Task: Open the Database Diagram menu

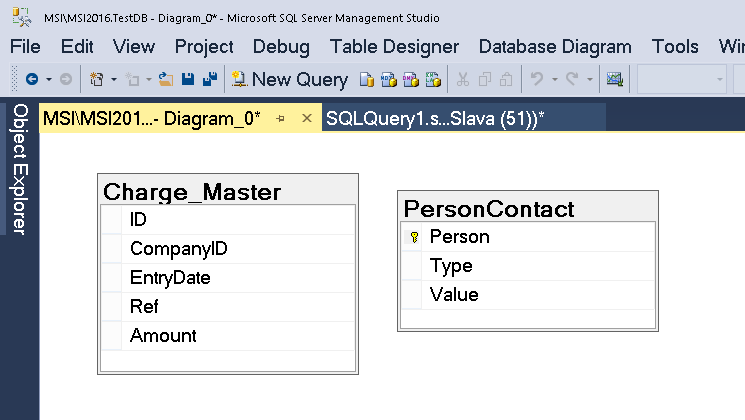Action: click(555, 46)
